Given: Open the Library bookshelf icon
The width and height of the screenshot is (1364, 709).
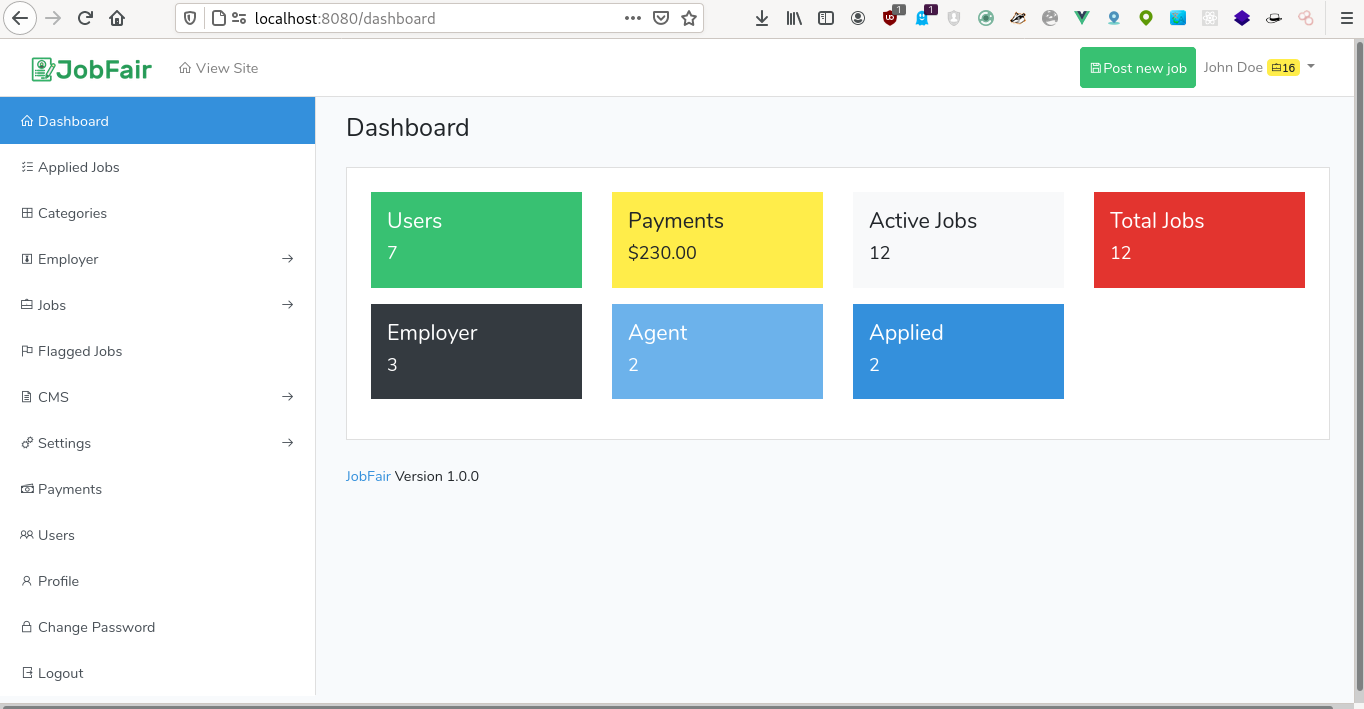Looking at the screenshot, I should tap(794, 18).
